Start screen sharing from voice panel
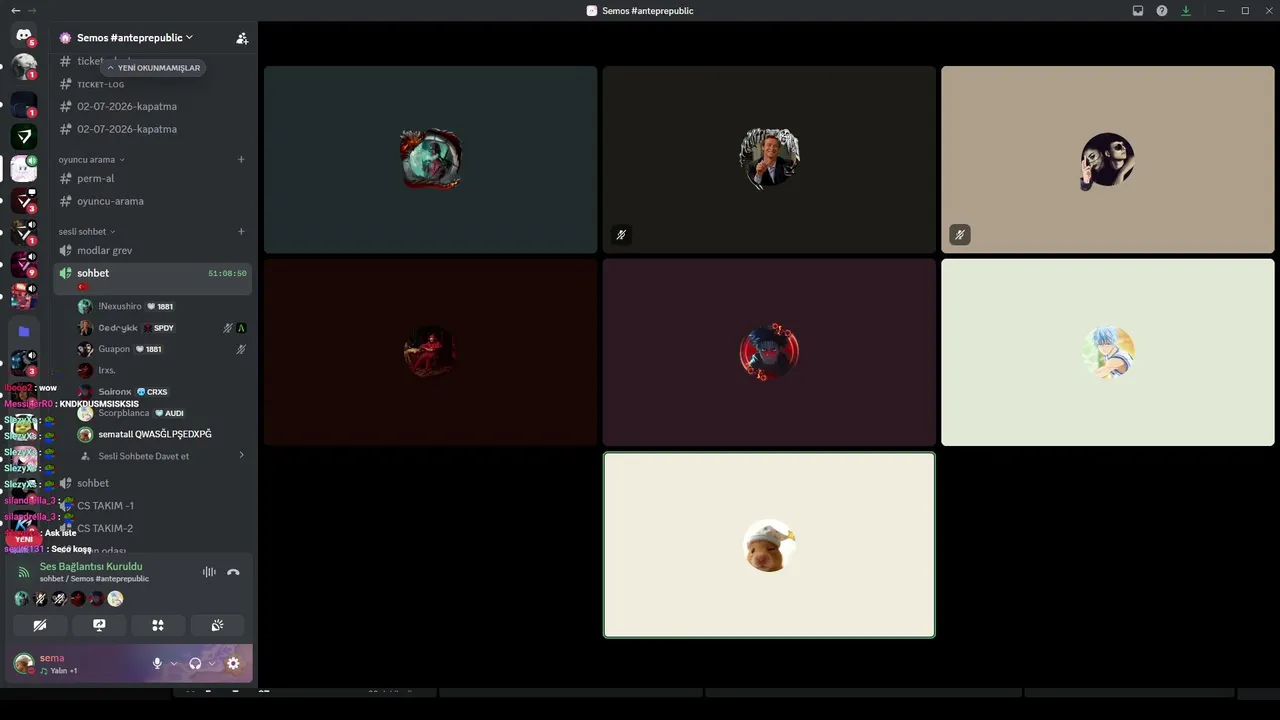 99,625
